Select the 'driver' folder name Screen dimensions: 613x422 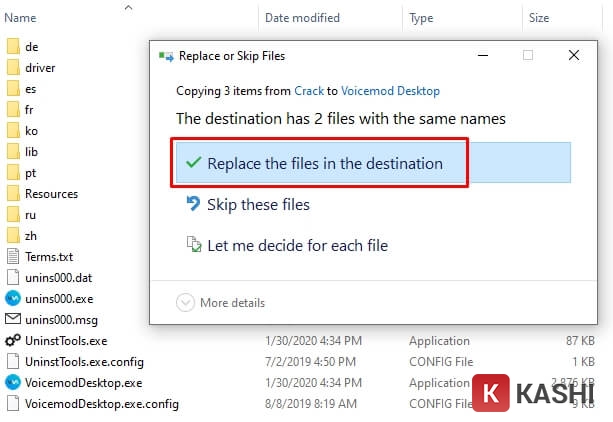[40, 68]
